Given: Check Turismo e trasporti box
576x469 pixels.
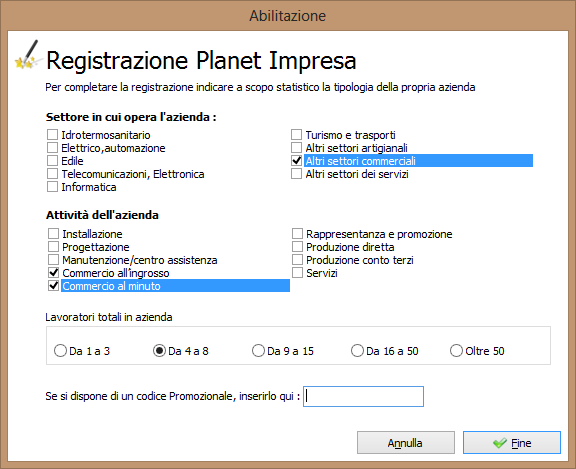Looking at the screenshot, I should pos(296,135).
